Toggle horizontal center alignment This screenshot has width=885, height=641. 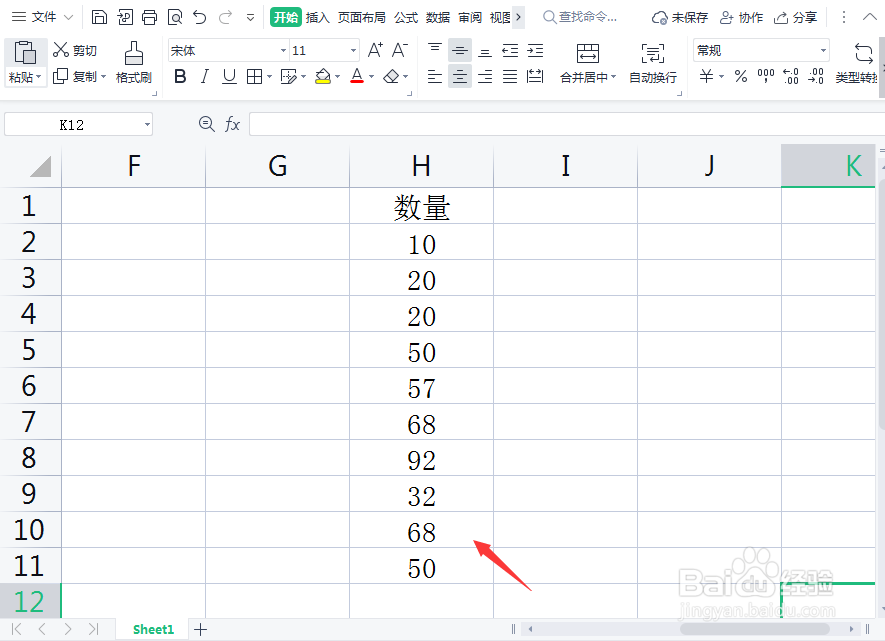460,76
